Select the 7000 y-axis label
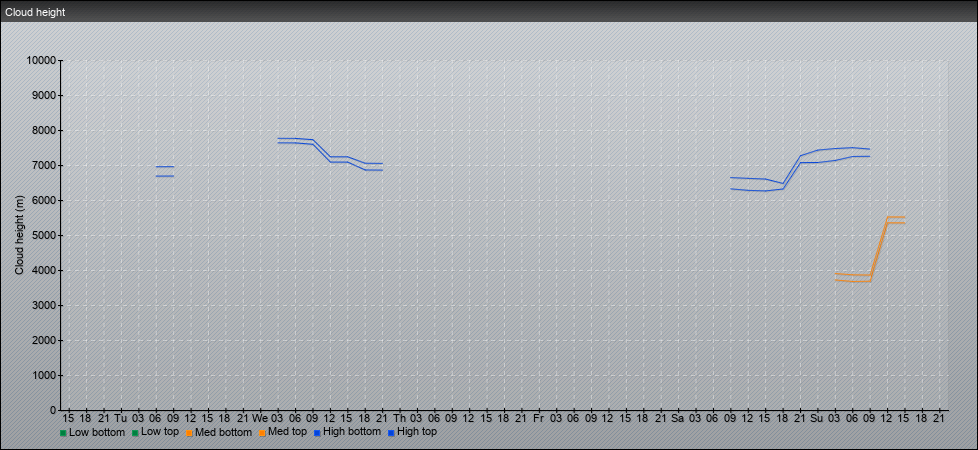This screenshot has height=450, width=978. tap(44, 165)
